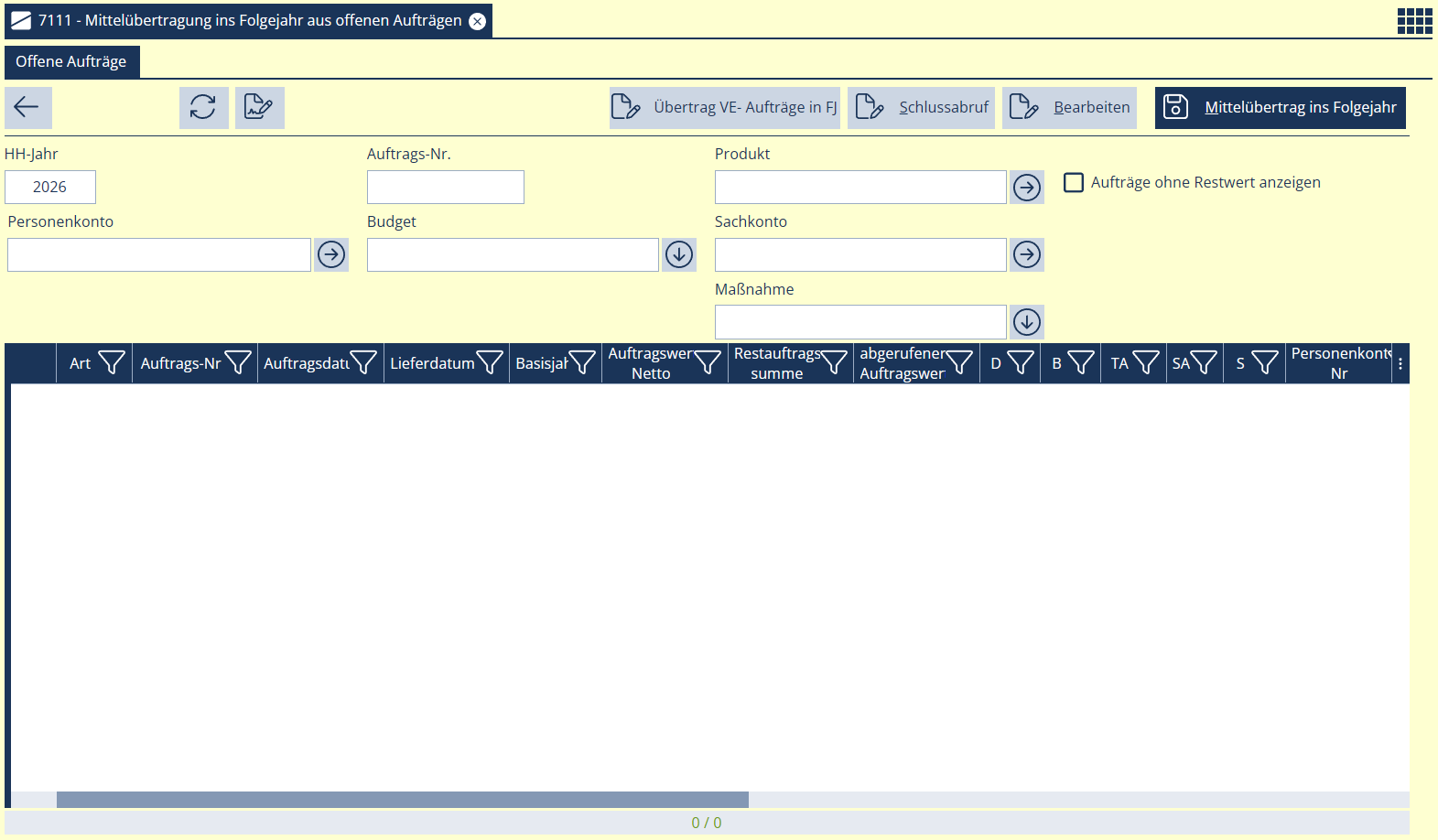The width and height of the screenshot is (1438, 840).
Task: Expand the Budget dropdown arrow
Action: [x=679, y=254]
